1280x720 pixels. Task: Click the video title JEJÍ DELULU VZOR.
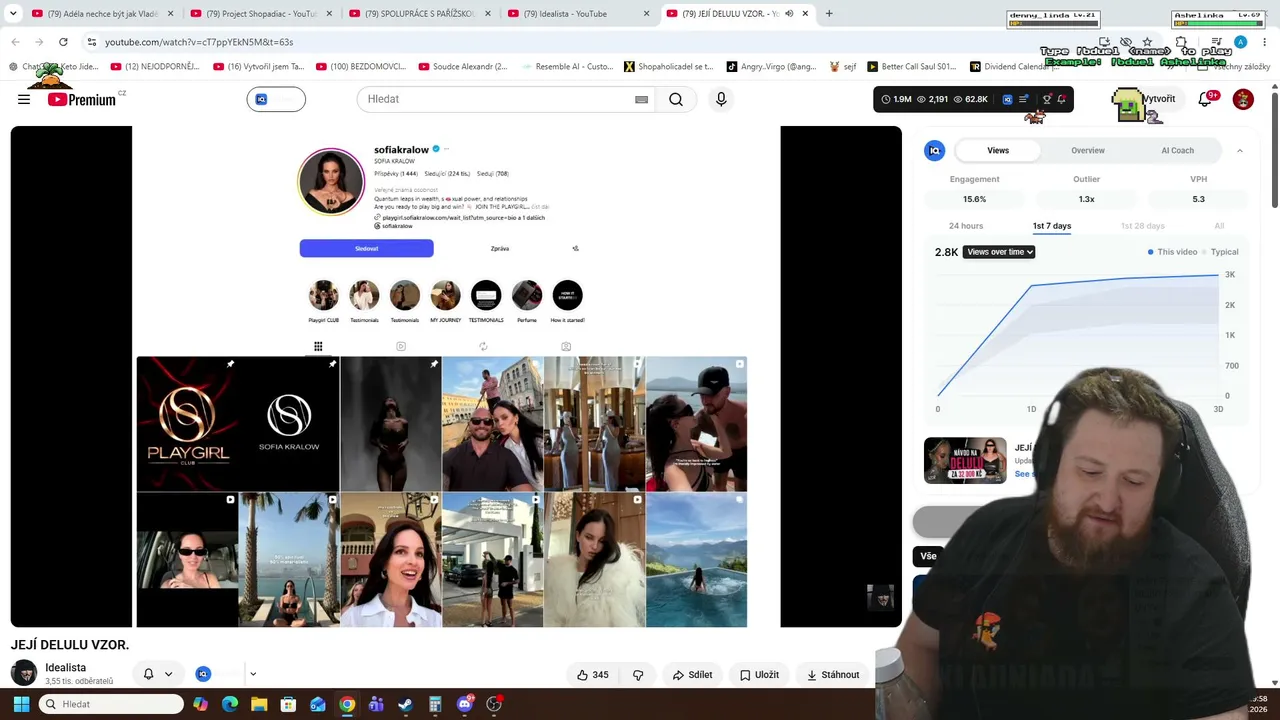[70, 645]
